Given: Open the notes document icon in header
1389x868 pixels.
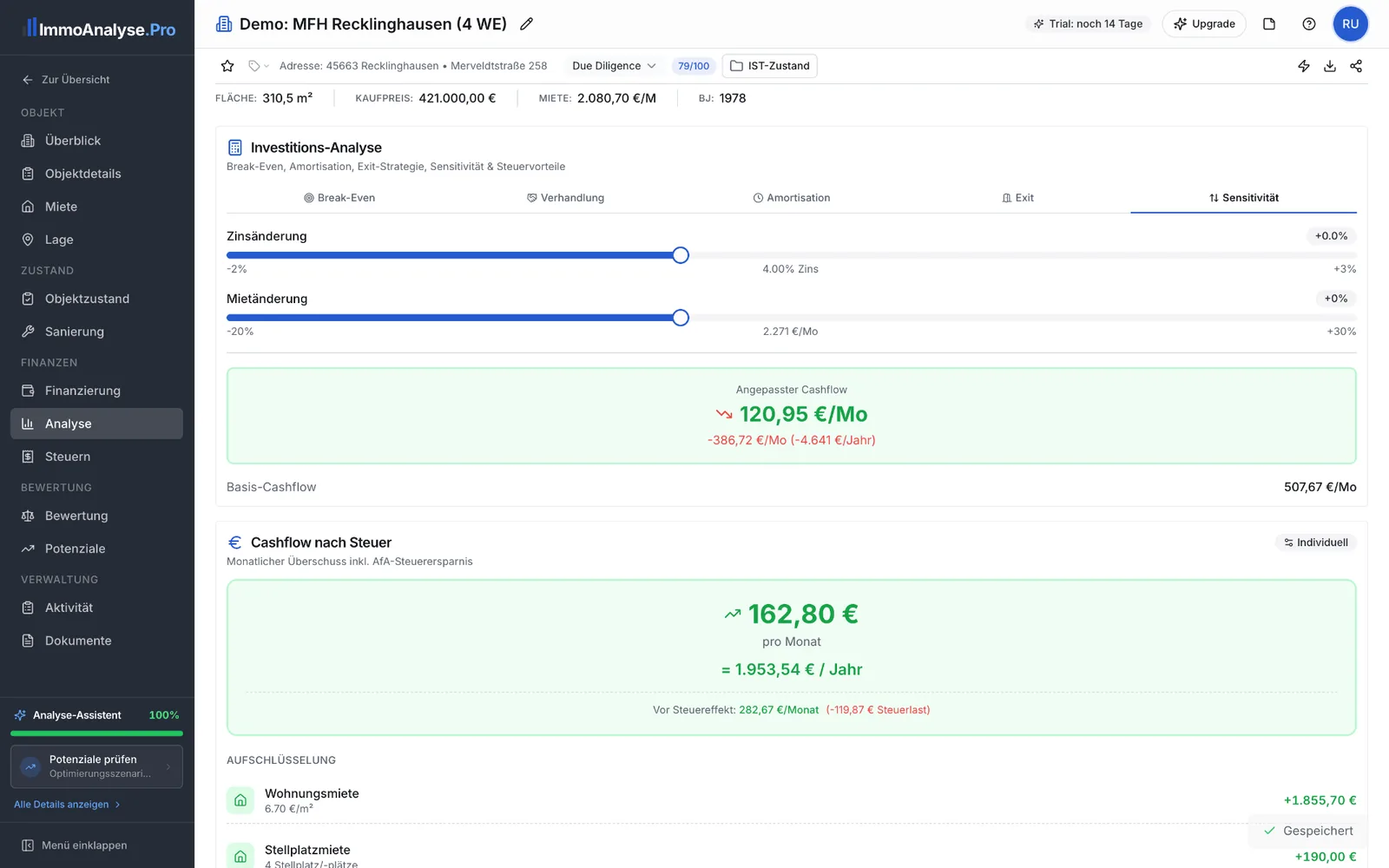Looking at the screenshot, I should [1269, 24].
